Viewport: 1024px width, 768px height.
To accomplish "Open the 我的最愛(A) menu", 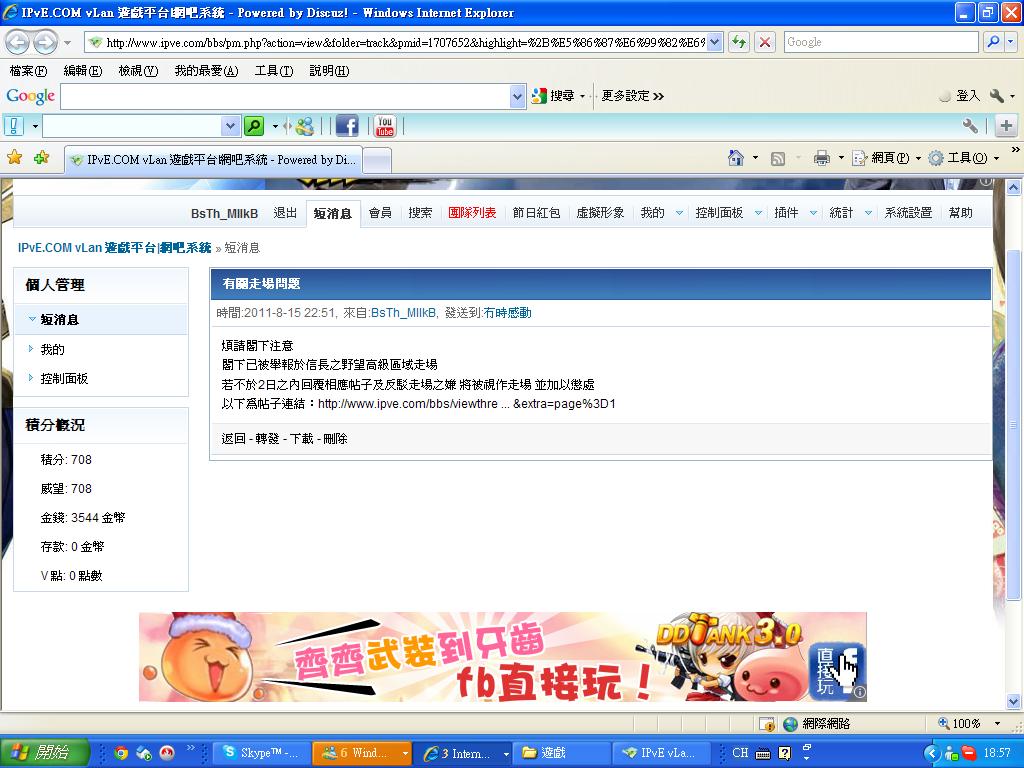I will (206, 71).
